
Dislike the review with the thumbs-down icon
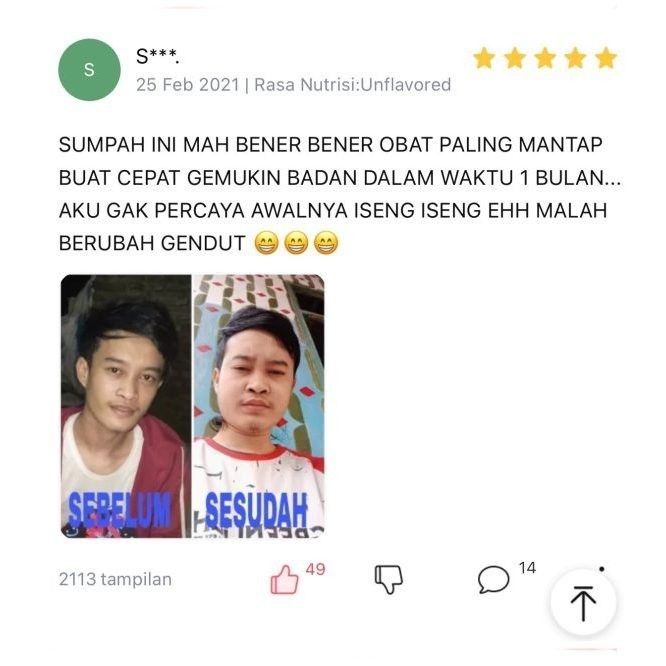coord(389,579)
